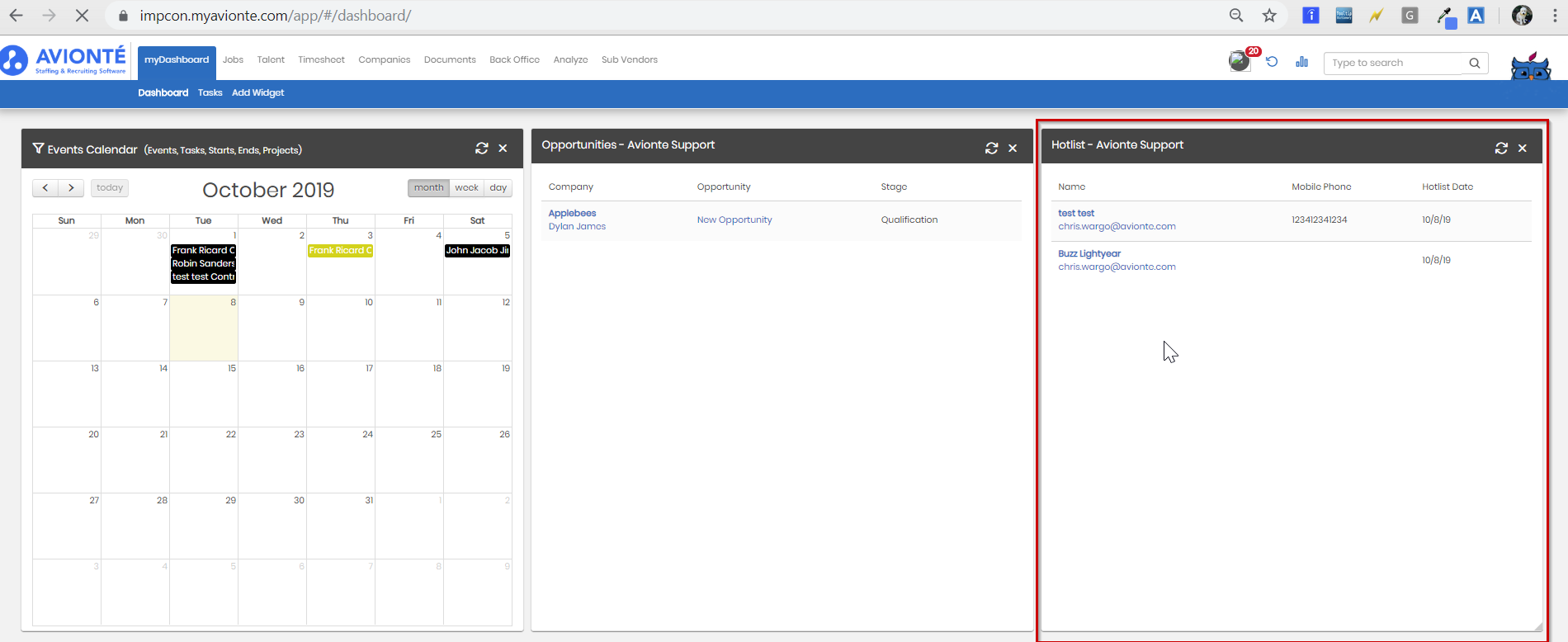Go to the next calendar month
The width and height of the screenshot is (1568, 642).
(x=71, y=188)
